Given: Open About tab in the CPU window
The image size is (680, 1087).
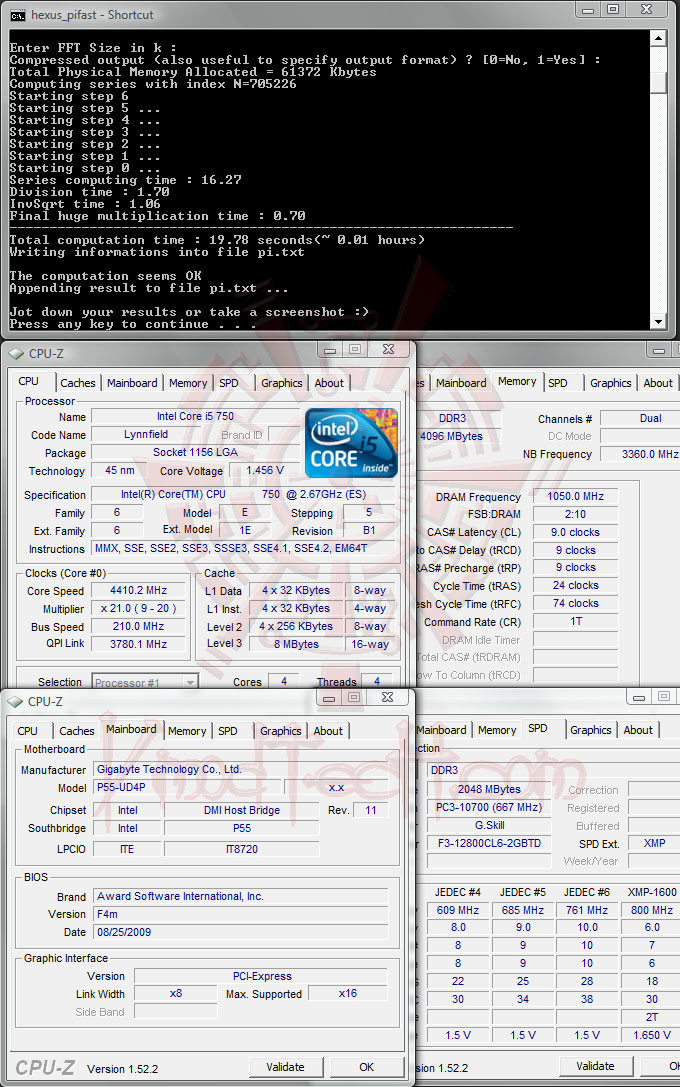Looking at the screenshot, I should 329,383.
